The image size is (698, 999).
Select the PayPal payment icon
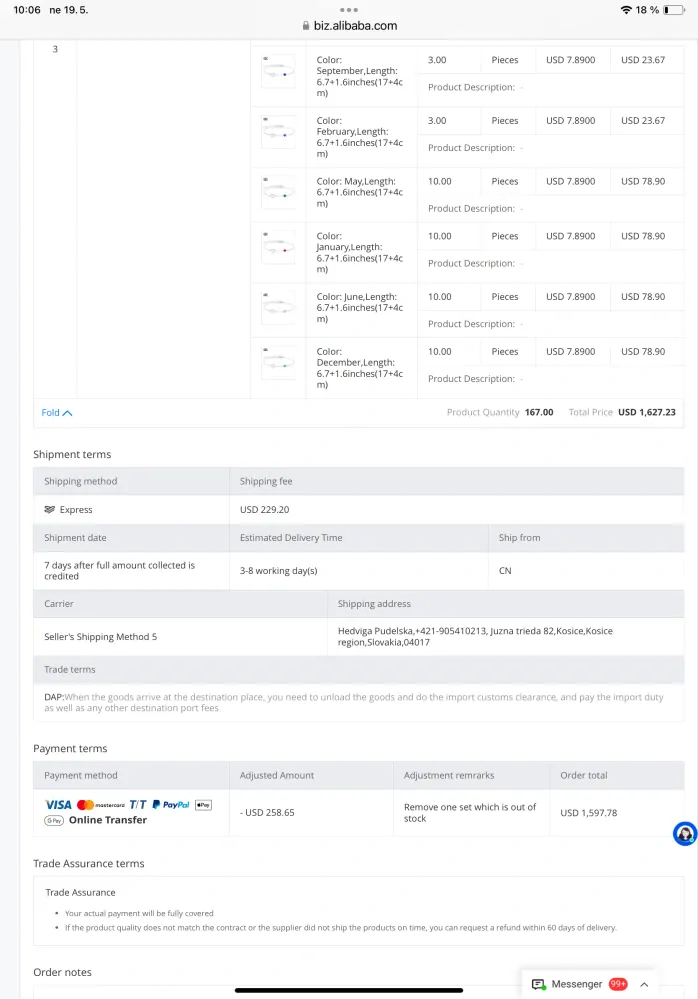pyautogui.click(x=171, y=805)
